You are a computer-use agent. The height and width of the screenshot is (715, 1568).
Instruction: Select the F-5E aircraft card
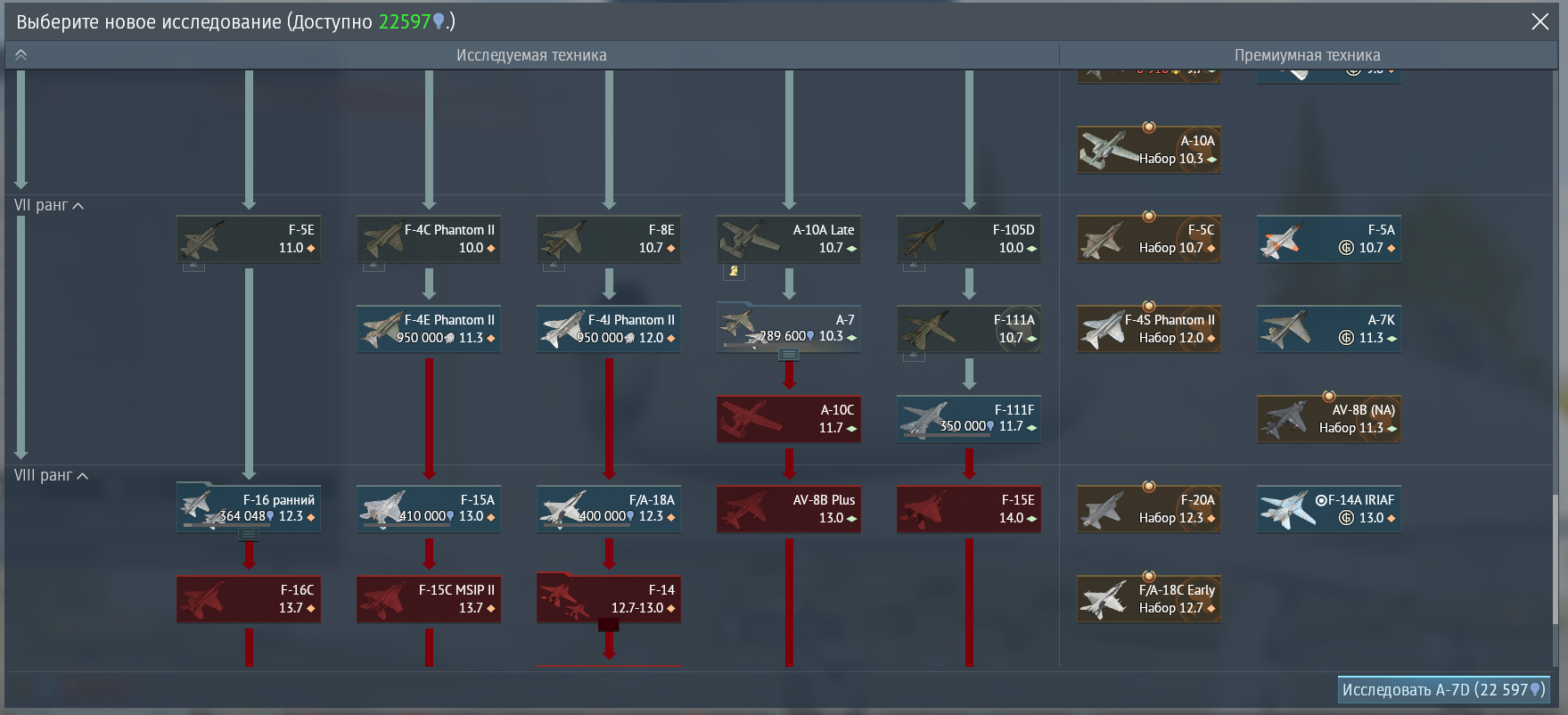point(249,239)
